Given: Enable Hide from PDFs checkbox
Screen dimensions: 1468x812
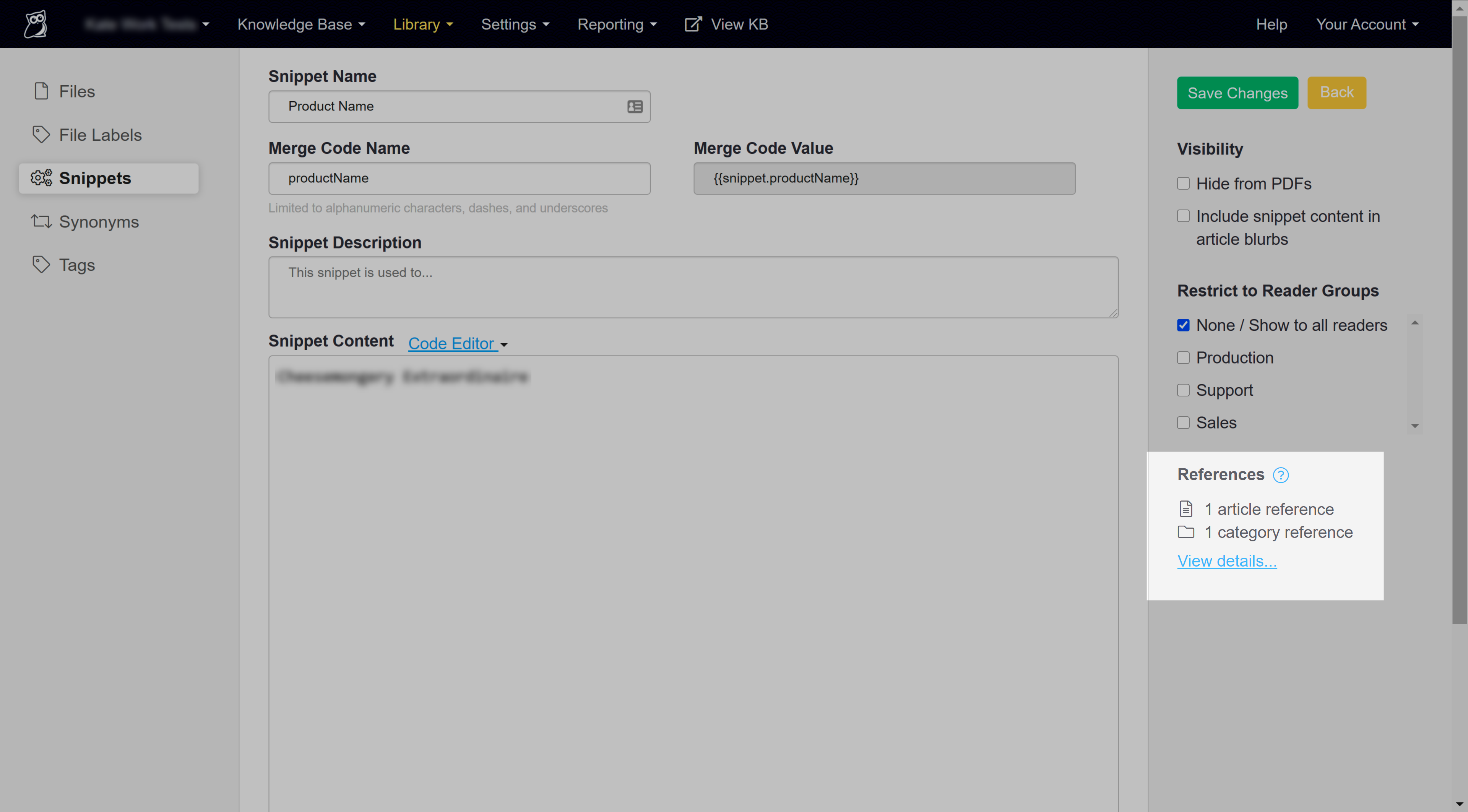Looking at the screenshot, I should [x=1183, y=184].
